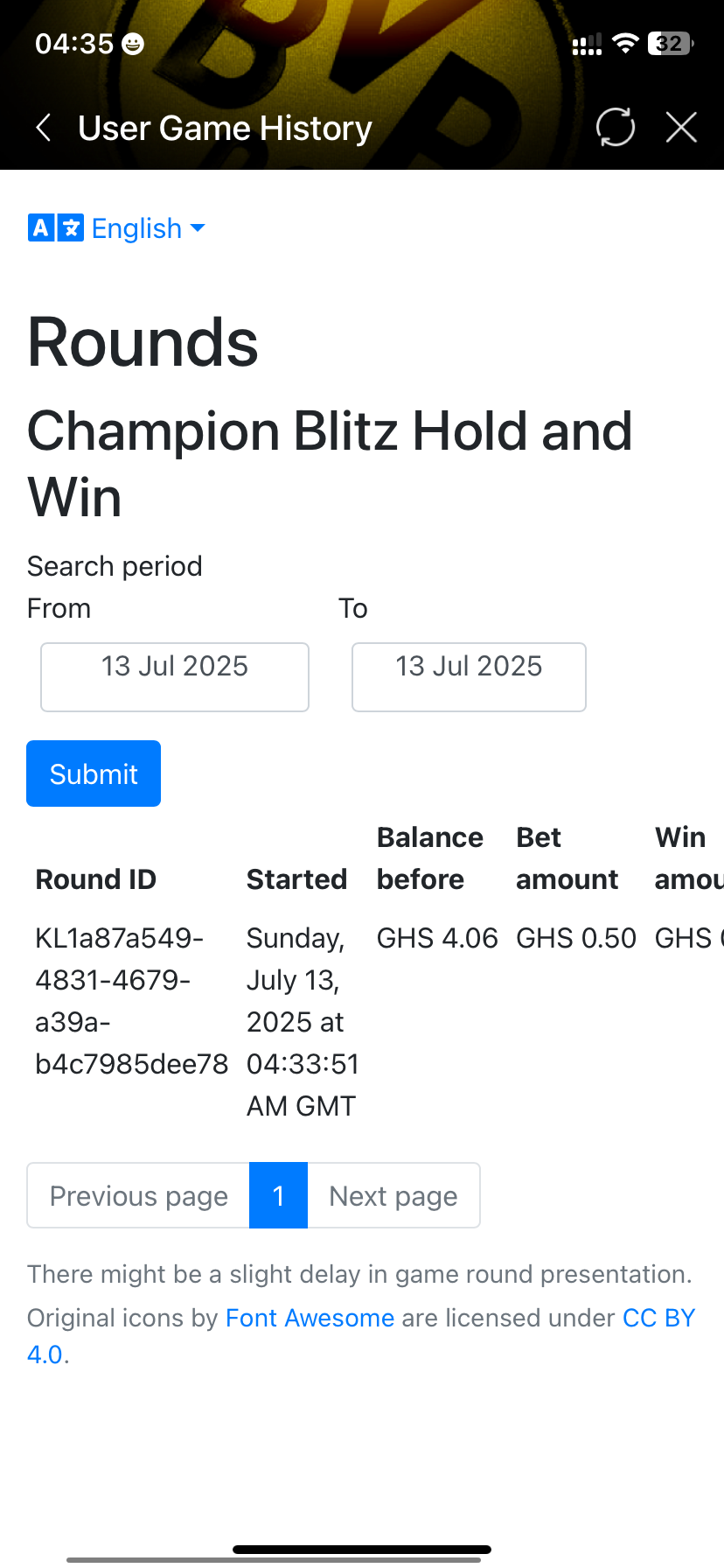This screenshot has height=1568, width=724.
Task: Tap the battery indicator icon
Action: point(670,44)
